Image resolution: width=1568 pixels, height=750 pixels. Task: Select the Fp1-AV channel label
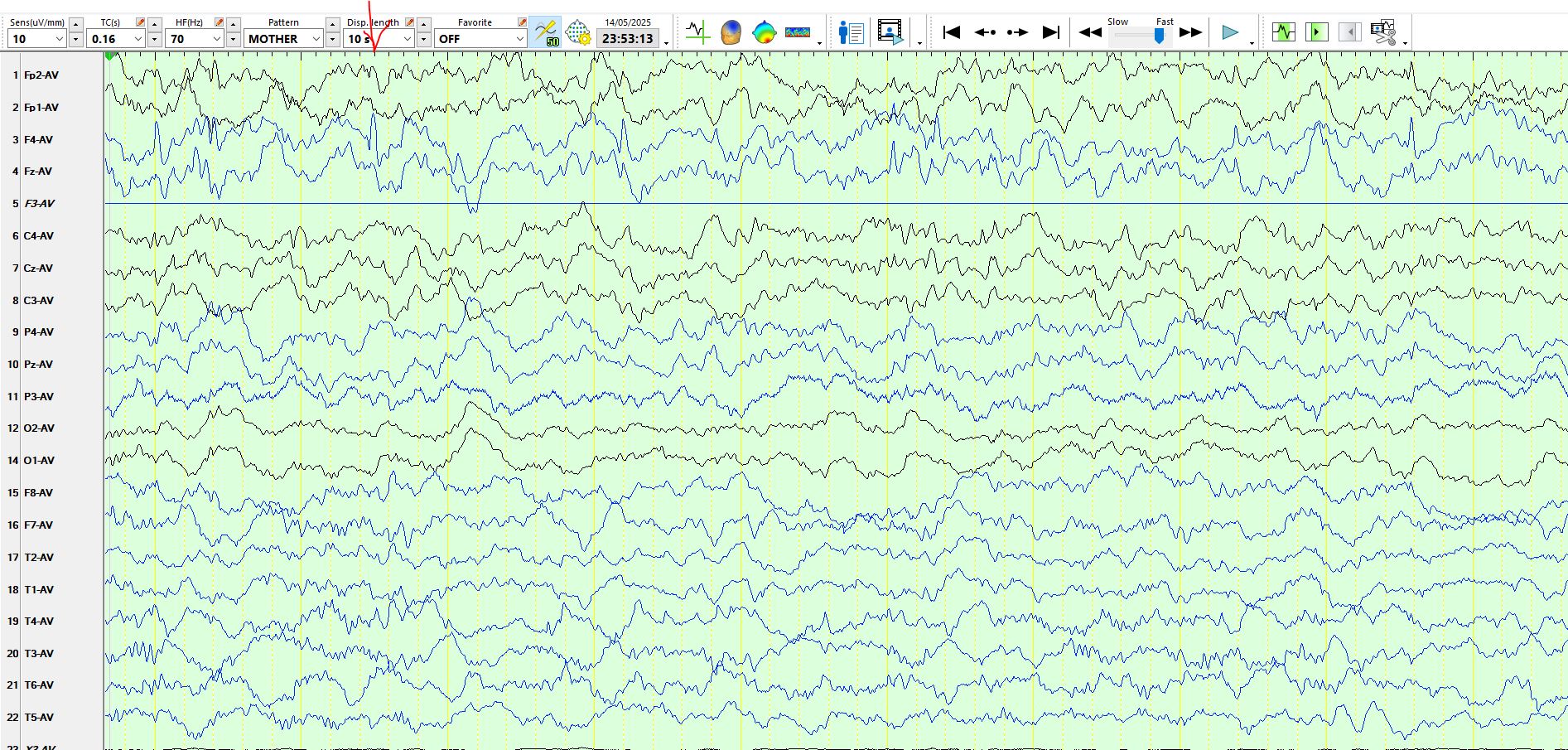(41, 108)
